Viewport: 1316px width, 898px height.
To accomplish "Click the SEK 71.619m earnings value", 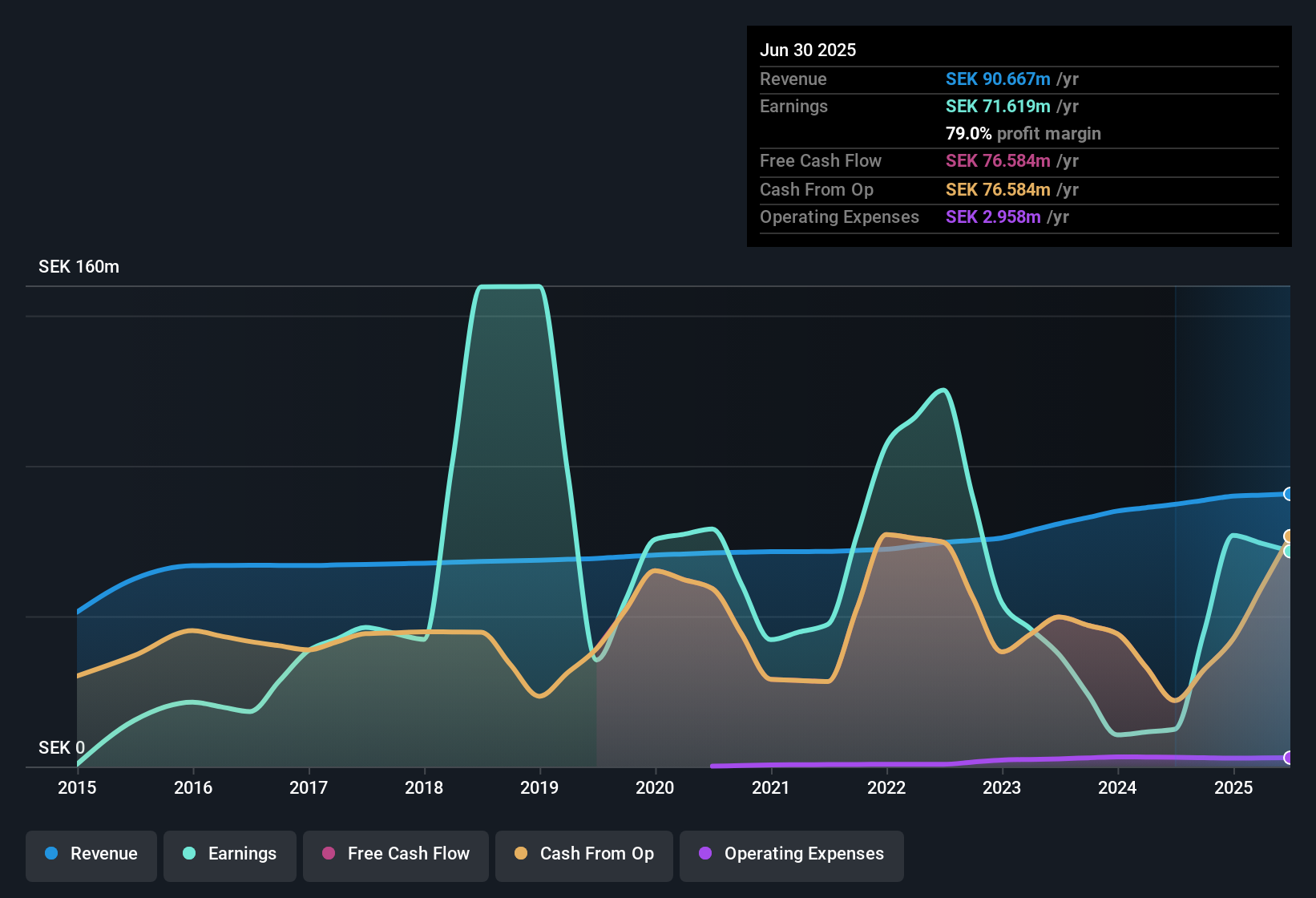I will tap(998, 106).
